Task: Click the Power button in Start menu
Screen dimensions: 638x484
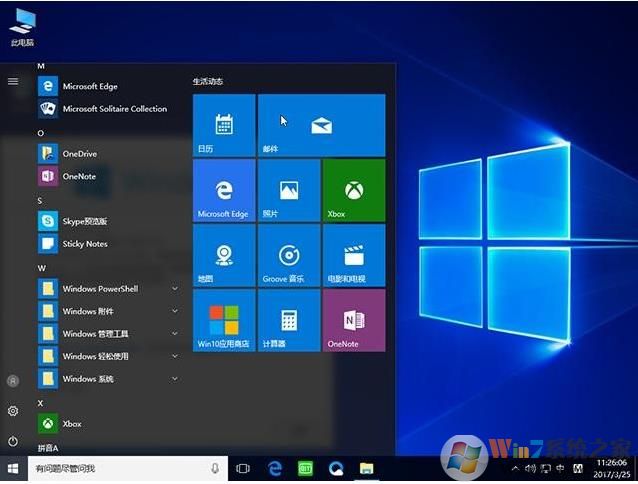Action: coord(13,441)
